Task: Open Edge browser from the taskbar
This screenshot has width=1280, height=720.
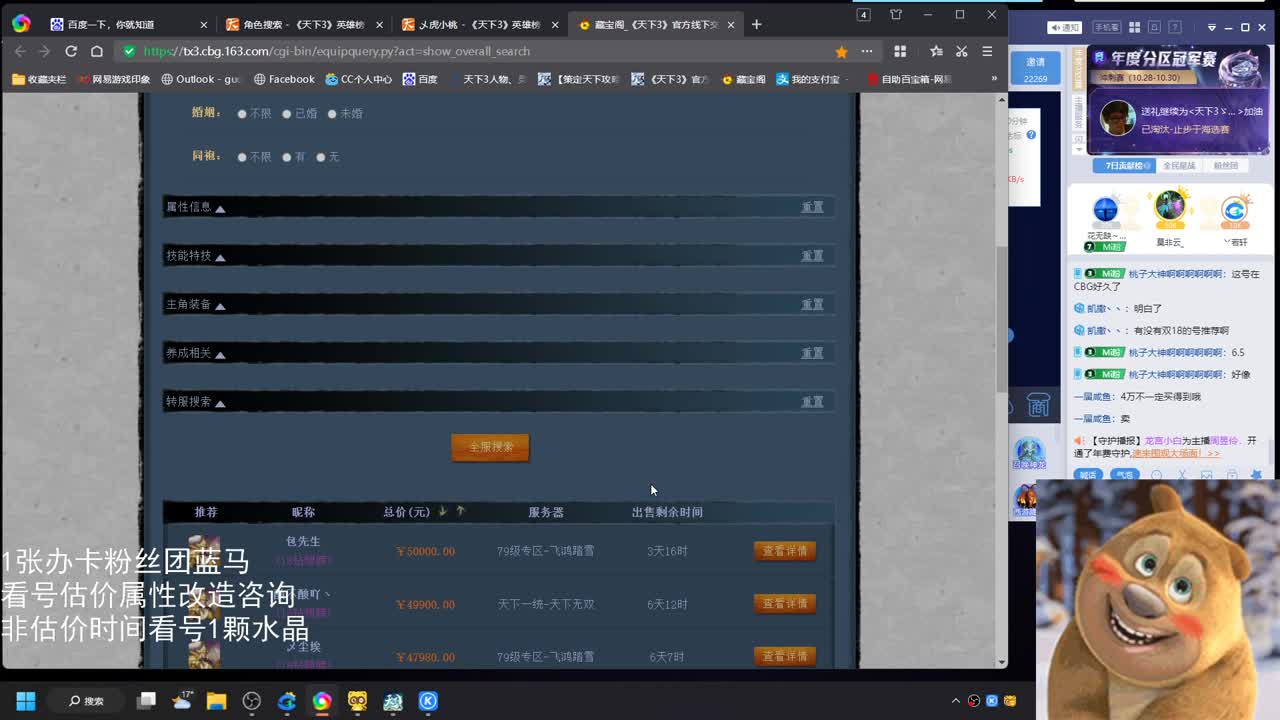Action: 287,701
